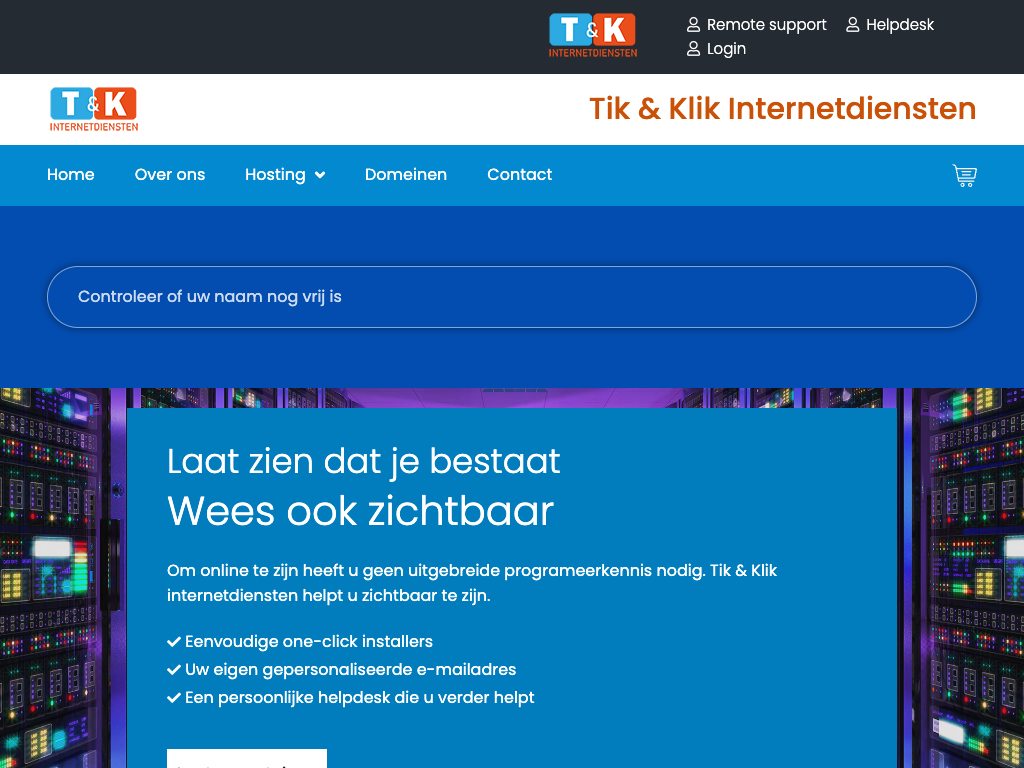Open the Remote support link
1024x768 pixels.
[766, 25]
